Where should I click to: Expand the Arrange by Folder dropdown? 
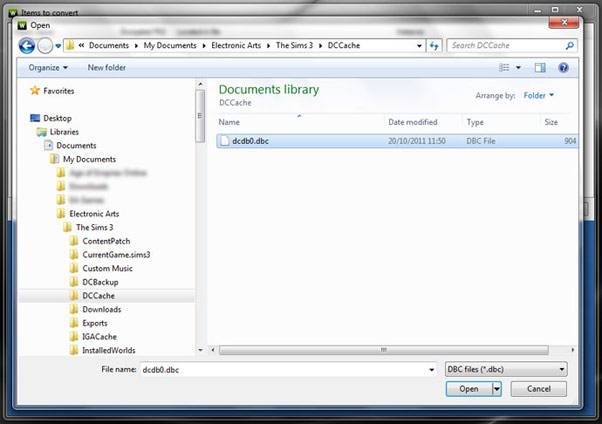coord(539,96)
